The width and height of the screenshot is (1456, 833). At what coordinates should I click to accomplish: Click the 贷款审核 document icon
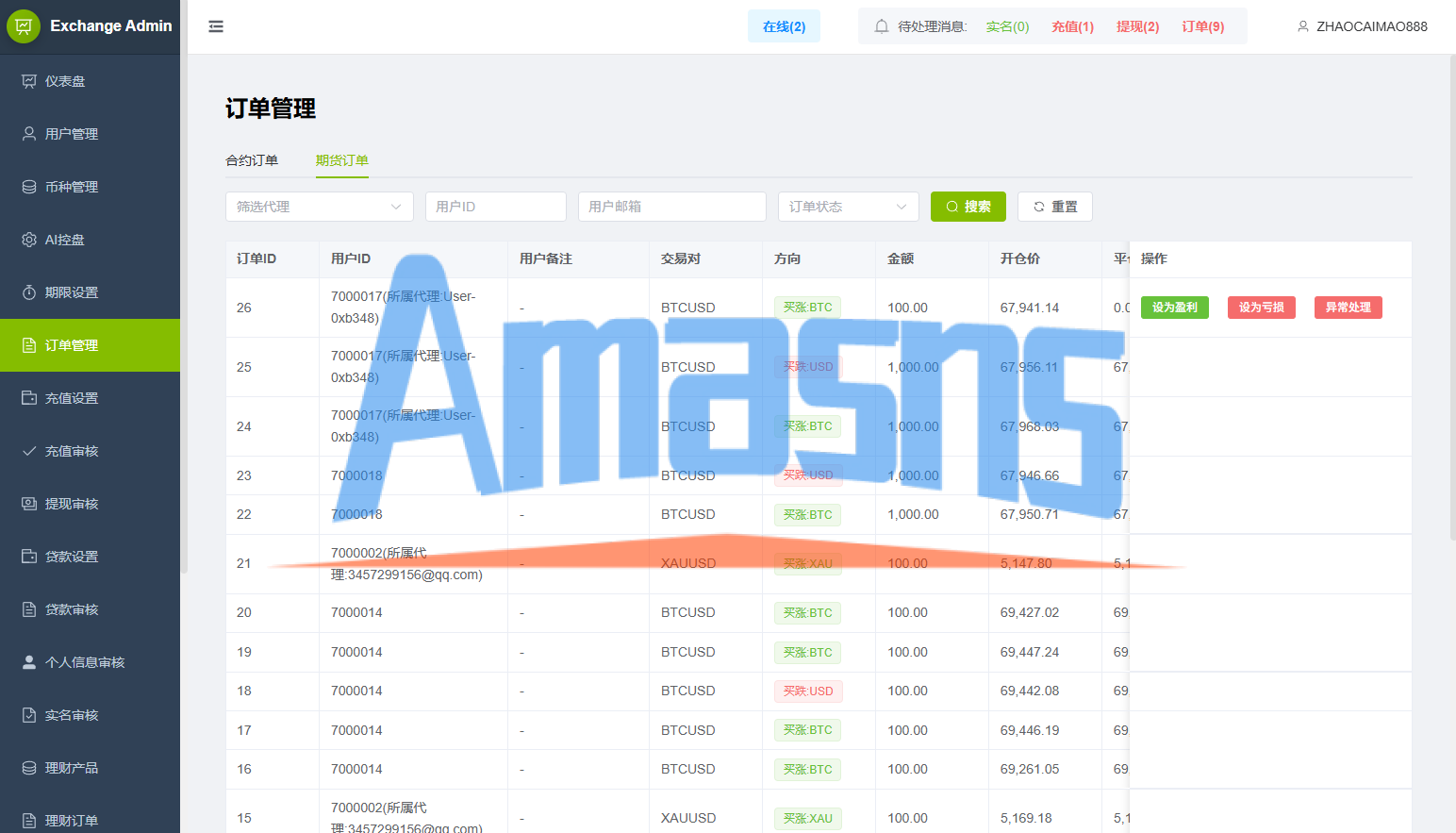pos(29,609)
